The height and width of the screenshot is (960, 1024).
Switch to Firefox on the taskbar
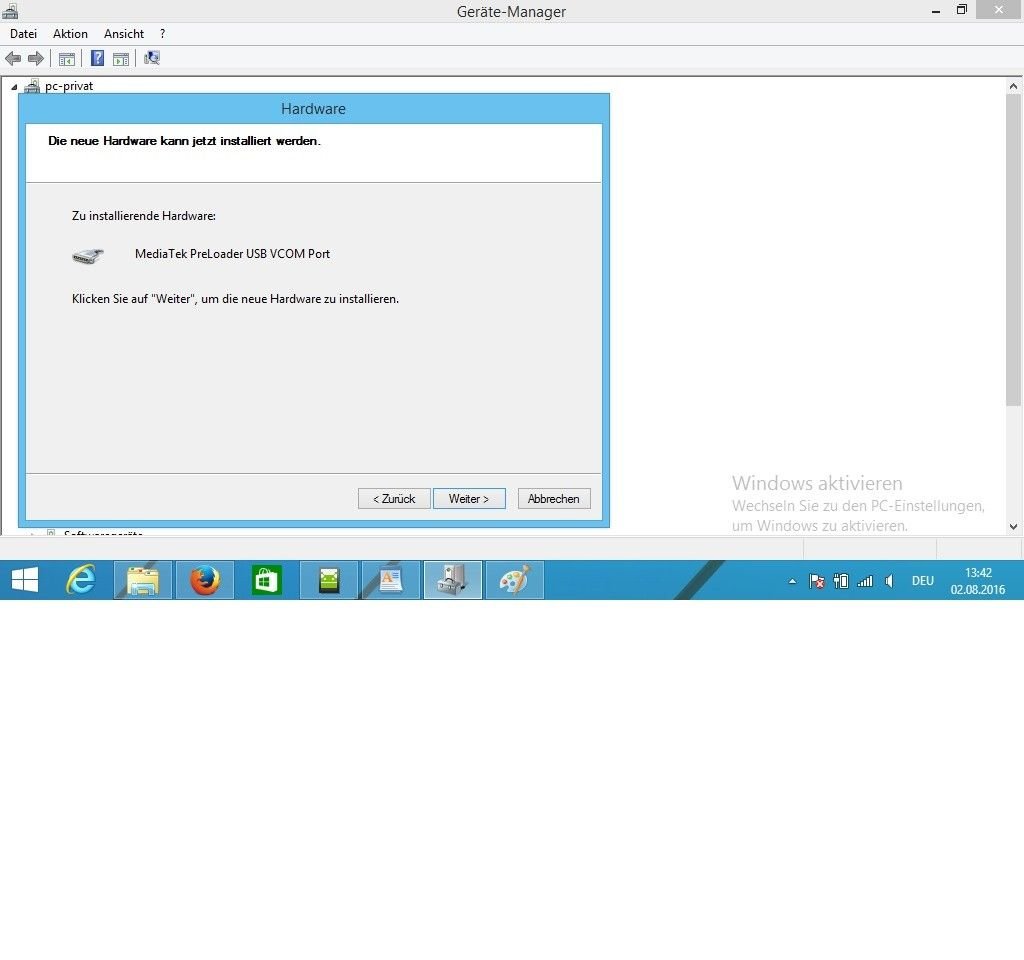click(x=204, y=580)
